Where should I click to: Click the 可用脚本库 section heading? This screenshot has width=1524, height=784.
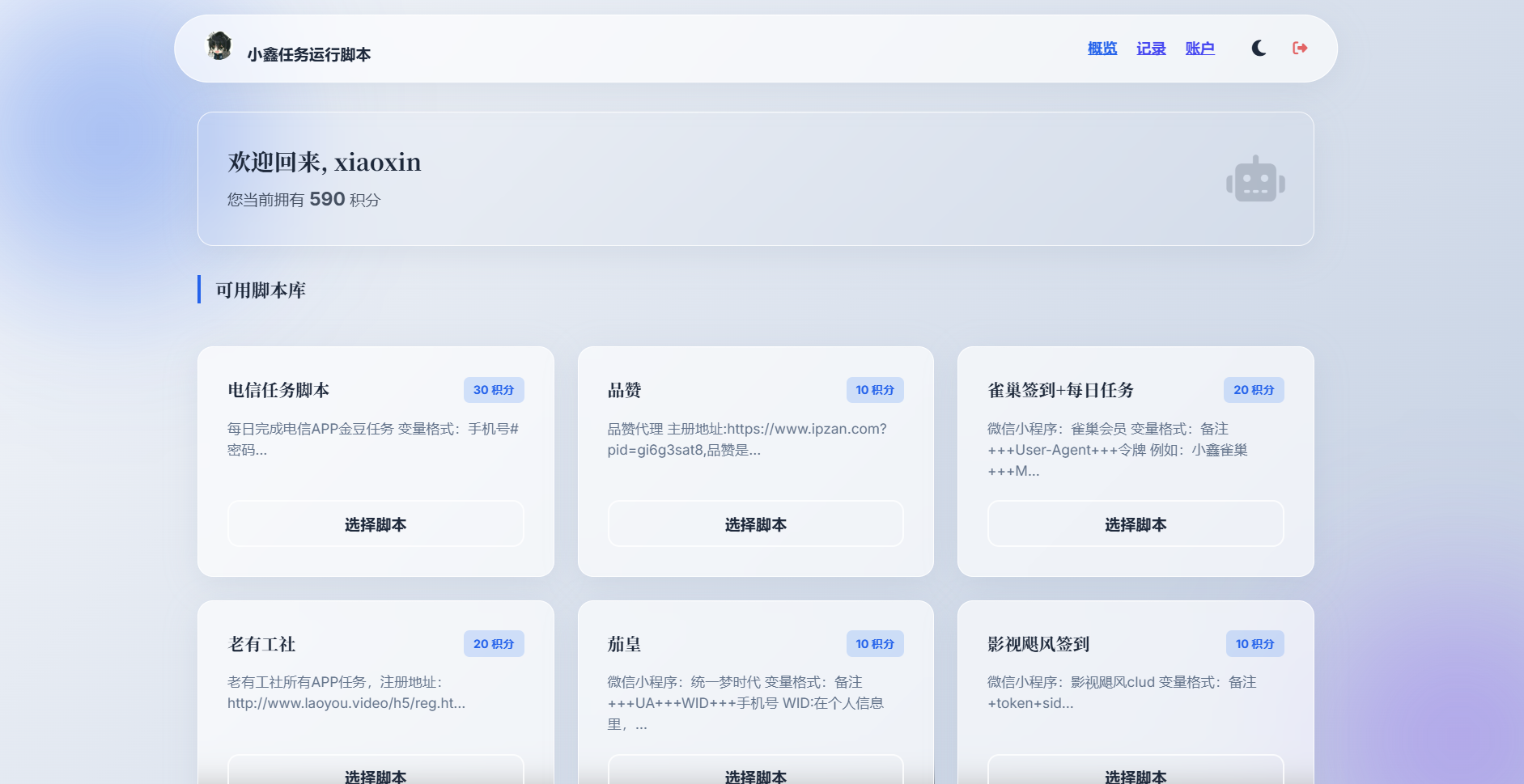tap(260, 290)
